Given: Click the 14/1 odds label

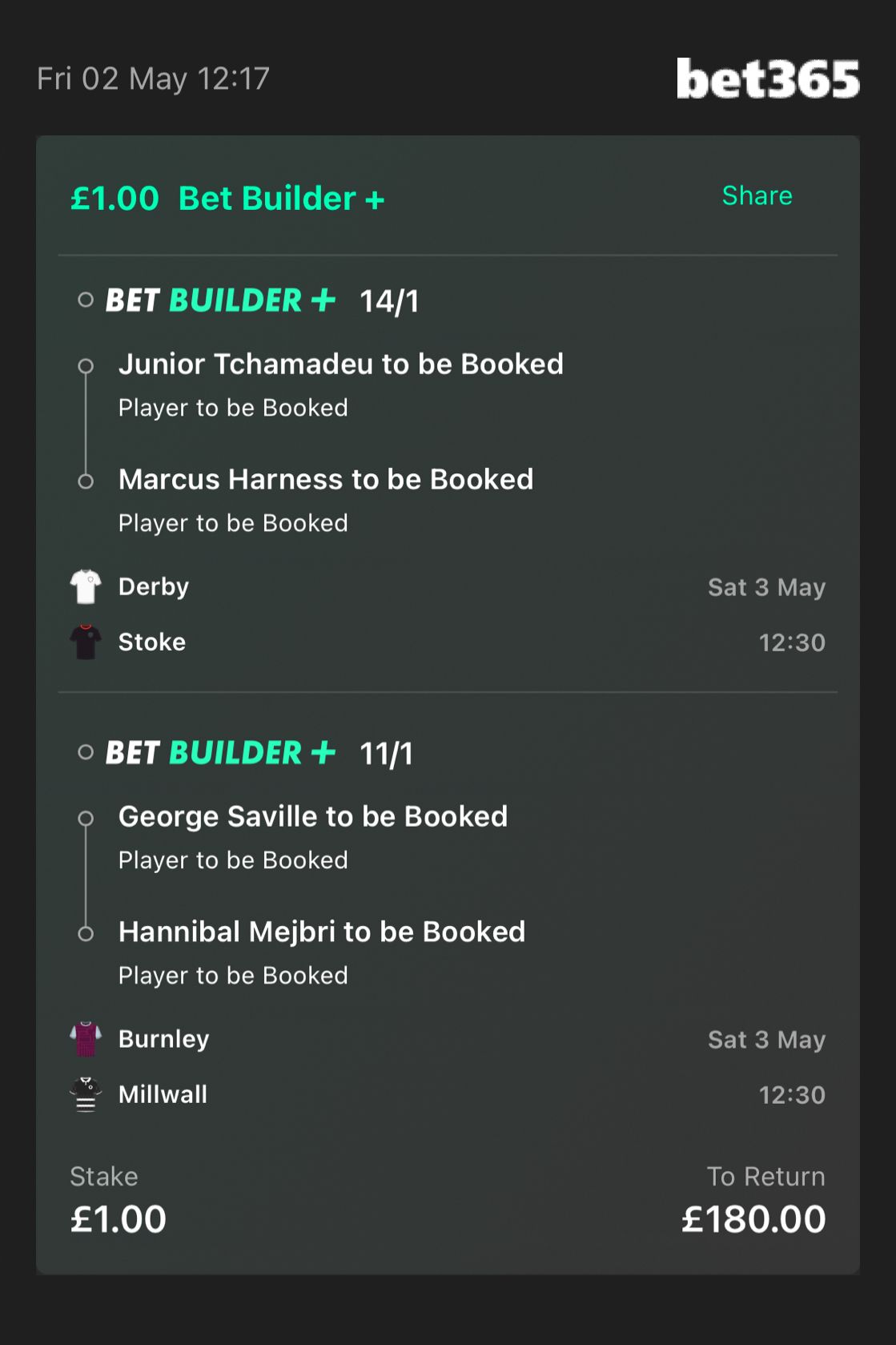Looking at the screenshot, I should click(389, 301).
